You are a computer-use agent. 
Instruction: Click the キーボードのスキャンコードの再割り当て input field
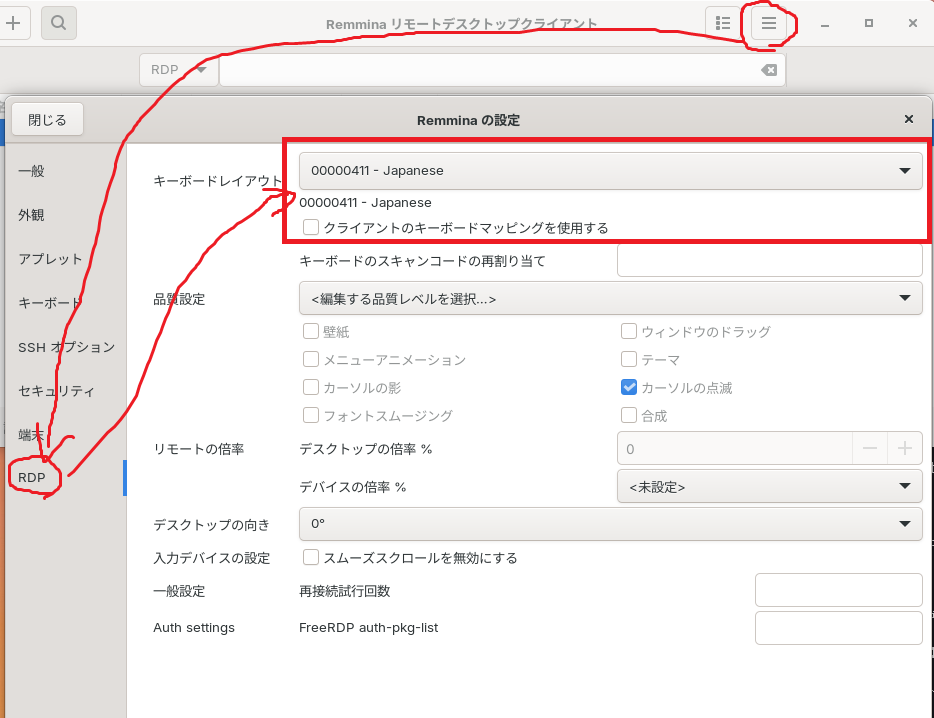pos(770,260)
